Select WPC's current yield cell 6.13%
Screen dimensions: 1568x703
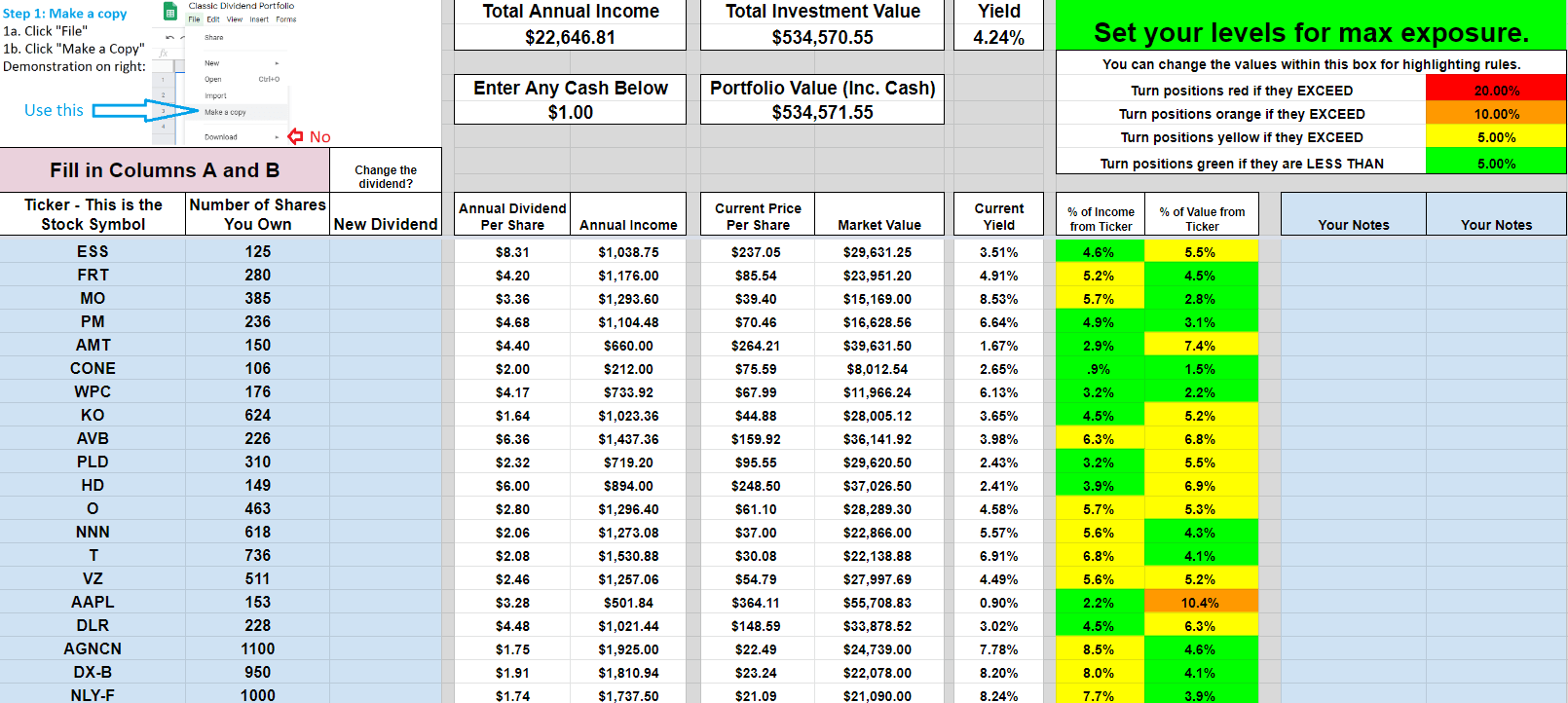tap(999, 392)
